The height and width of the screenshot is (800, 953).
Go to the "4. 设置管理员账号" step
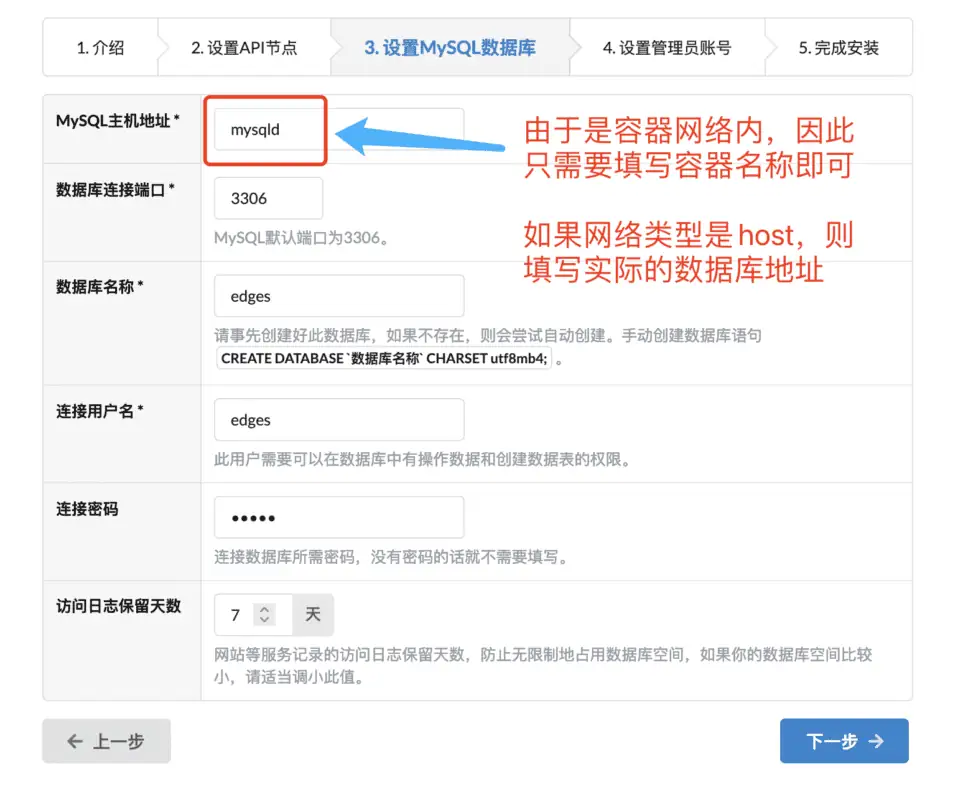(x=668, y=46)
